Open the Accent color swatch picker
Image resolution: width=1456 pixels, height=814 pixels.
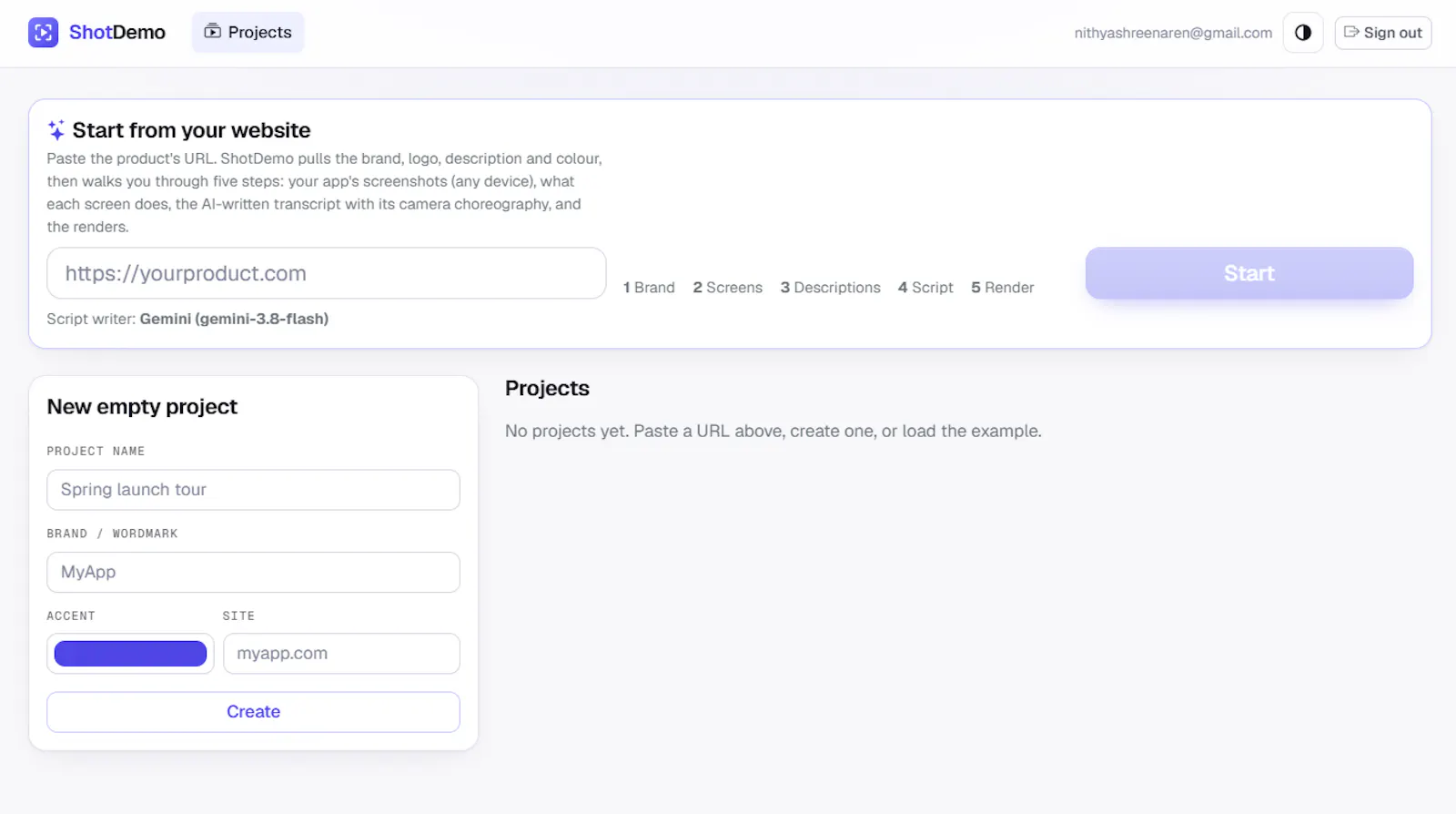point(130,654)
